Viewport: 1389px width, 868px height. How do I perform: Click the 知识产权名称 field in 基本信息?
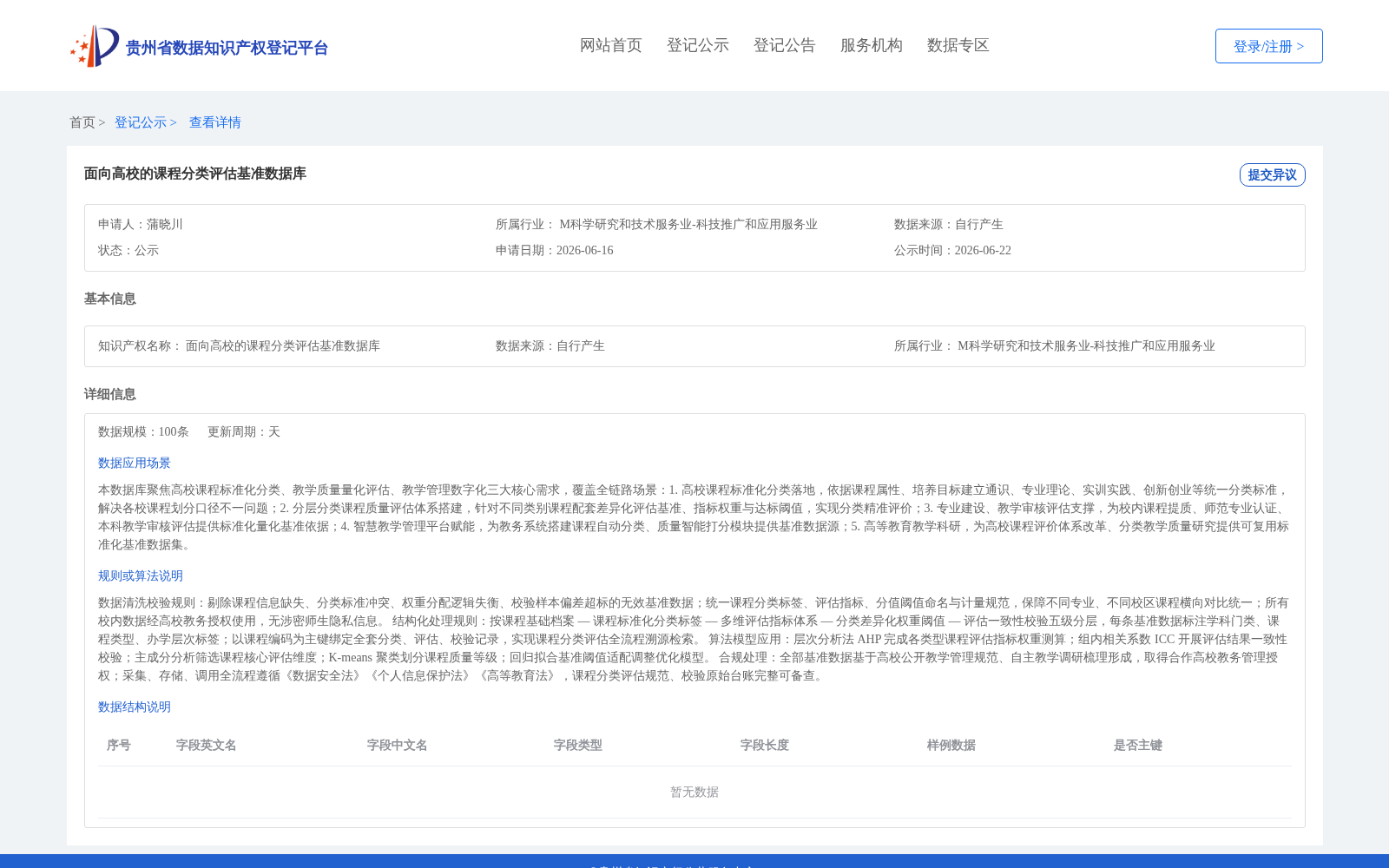(239, 345)
